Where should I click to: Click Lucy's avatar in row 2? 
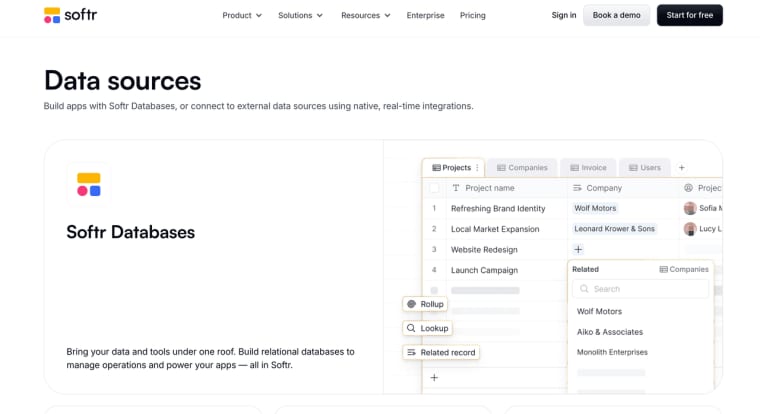[690, 229]
